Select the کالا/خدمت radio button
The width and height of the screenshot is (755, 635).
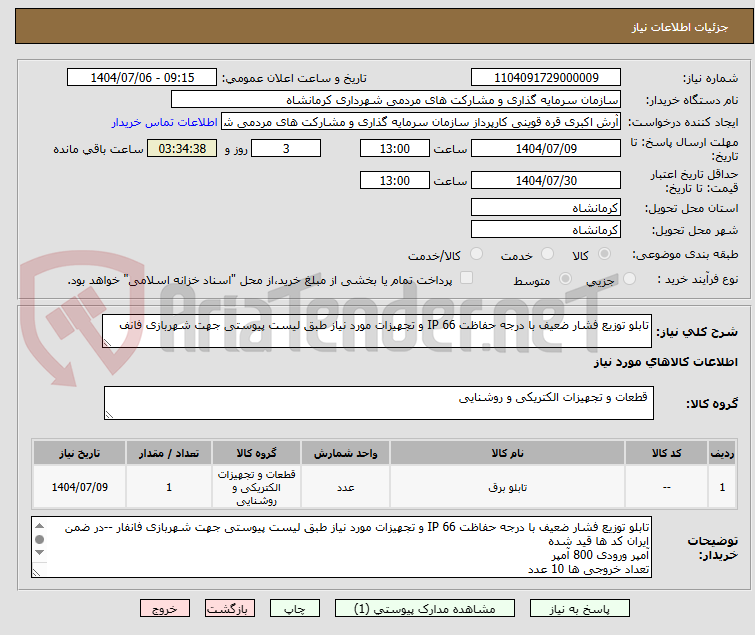(x=476, y=253)
